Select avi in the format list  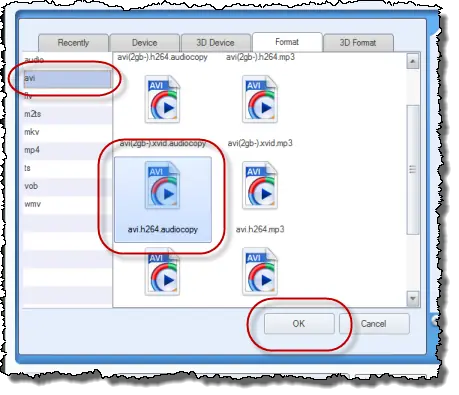pos(67,79)
